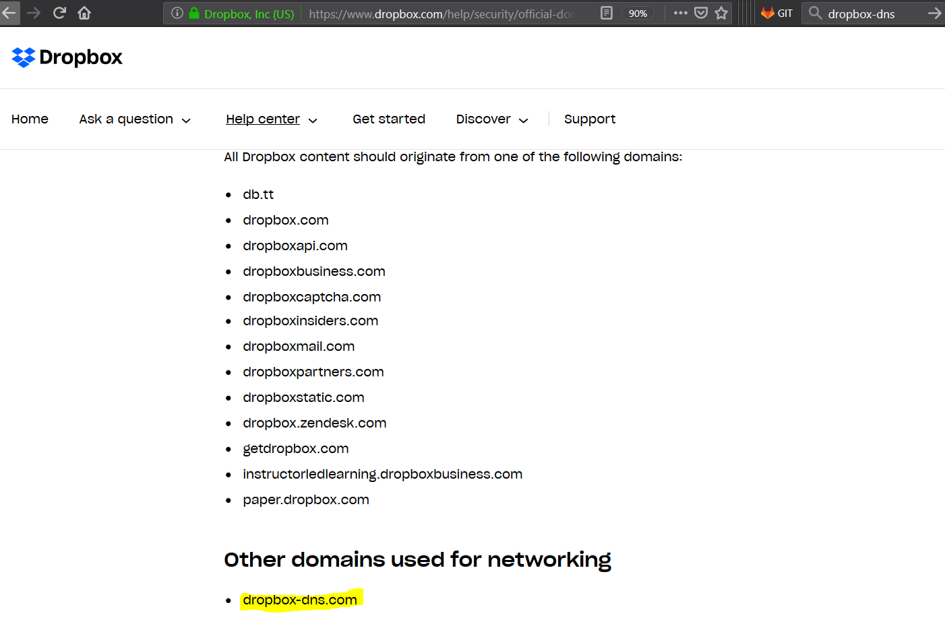
Task: Reload the page with the refresh icon
Action: (x=59, y=13)
